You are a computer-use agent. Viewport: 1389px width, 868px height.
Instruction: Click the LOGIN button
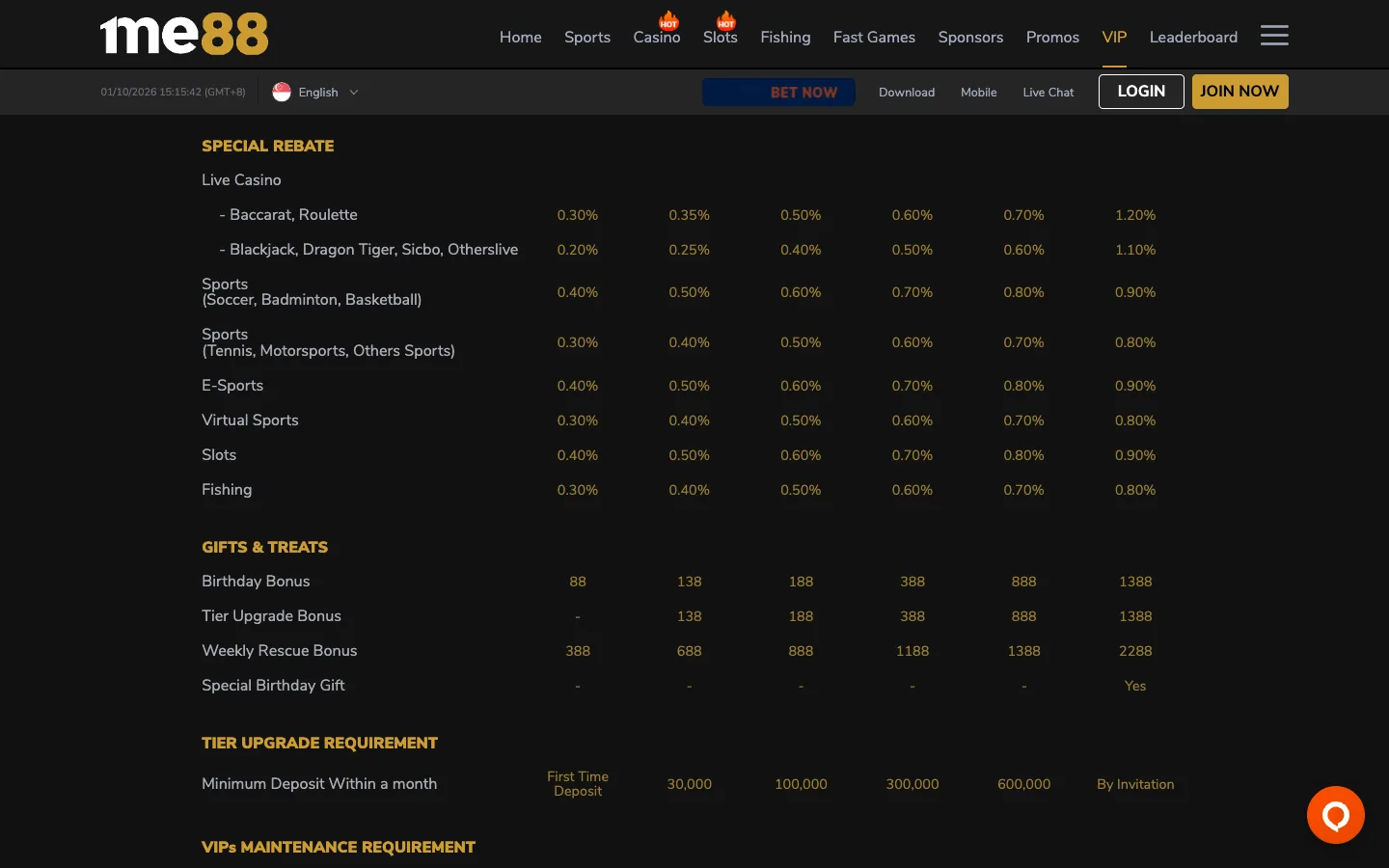(x=1141, y=92)
